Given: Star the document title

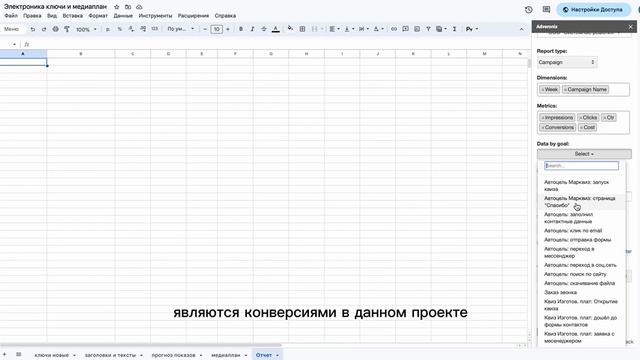Looking at the screenshot, I should coord(116,7).
